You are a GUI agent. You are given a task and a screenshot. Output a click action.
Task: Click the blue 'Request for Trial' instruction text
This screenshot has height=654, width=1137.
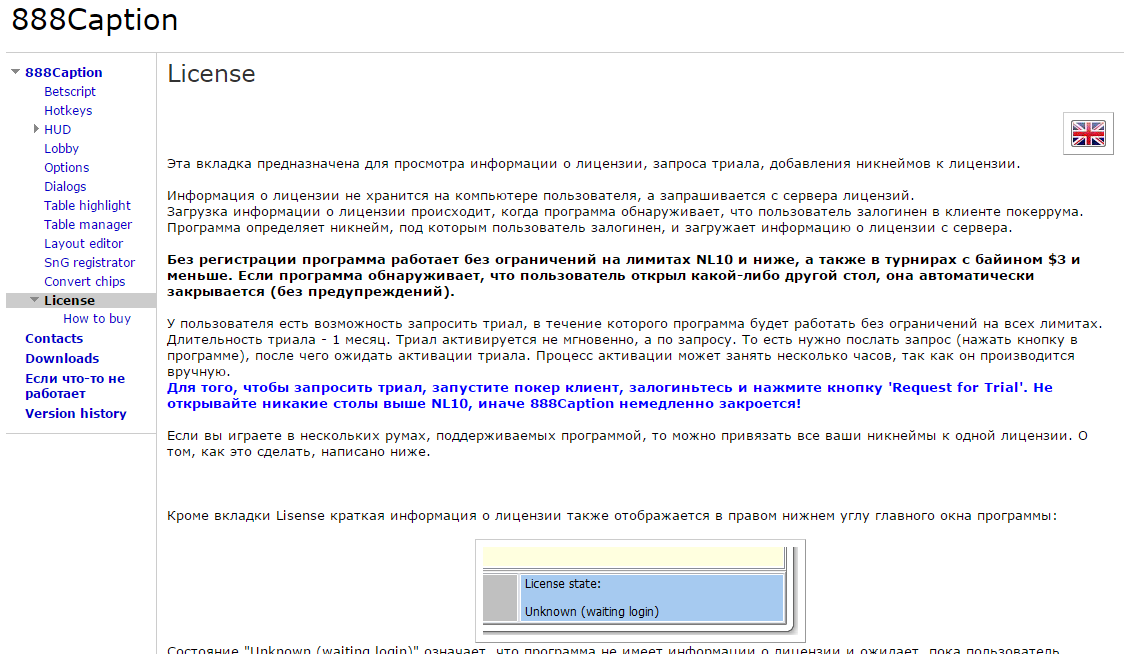tap(610, 395)
